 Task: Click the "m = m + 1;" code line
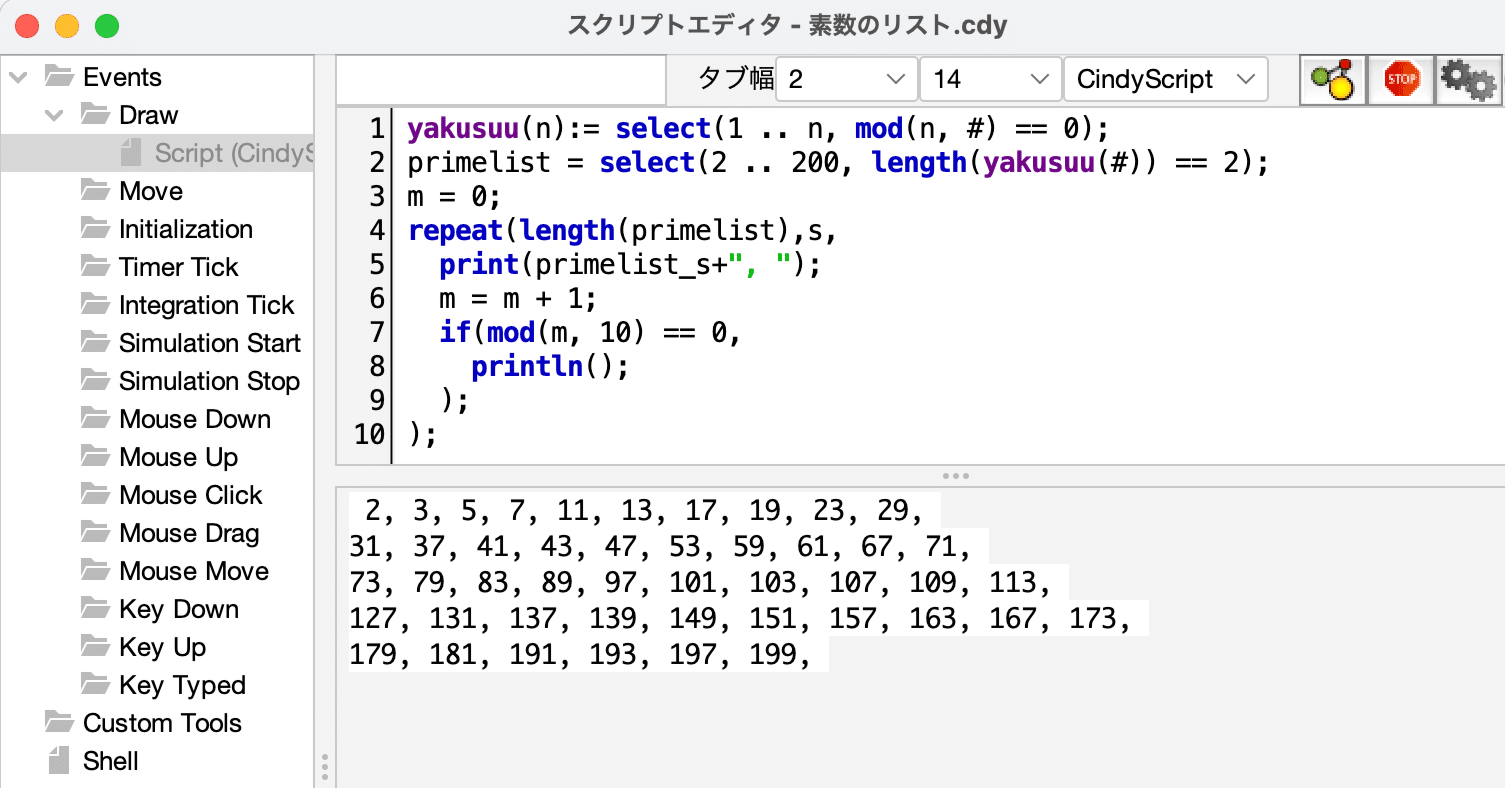tap(518, 298)
